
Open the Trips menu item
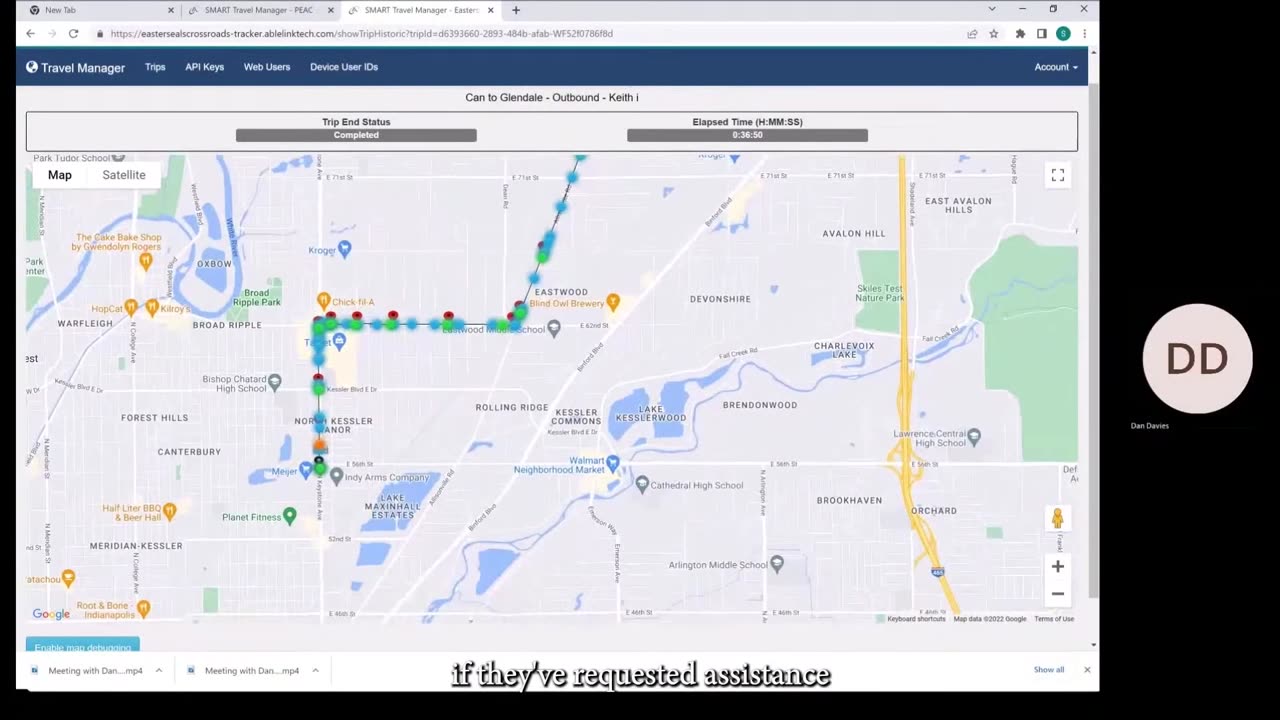155,67
